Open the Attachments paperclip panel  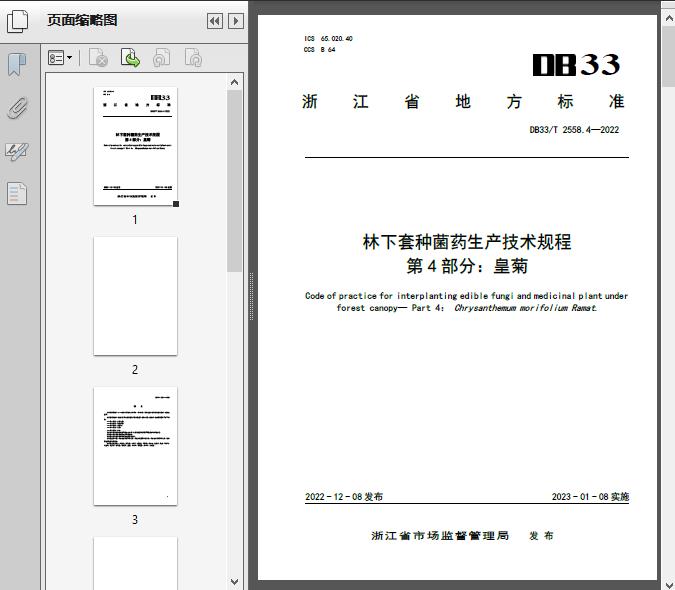17,108
